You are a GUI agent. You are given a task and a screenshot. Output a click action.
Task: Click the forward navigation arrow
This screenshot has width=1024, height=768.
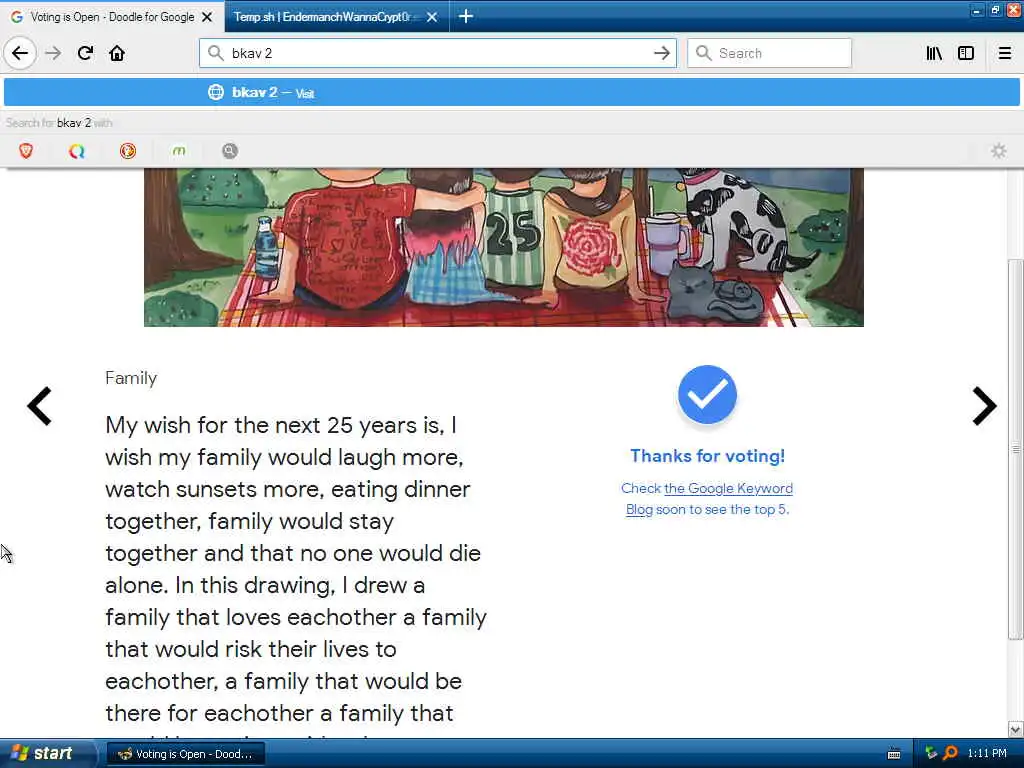coord(53,53)
